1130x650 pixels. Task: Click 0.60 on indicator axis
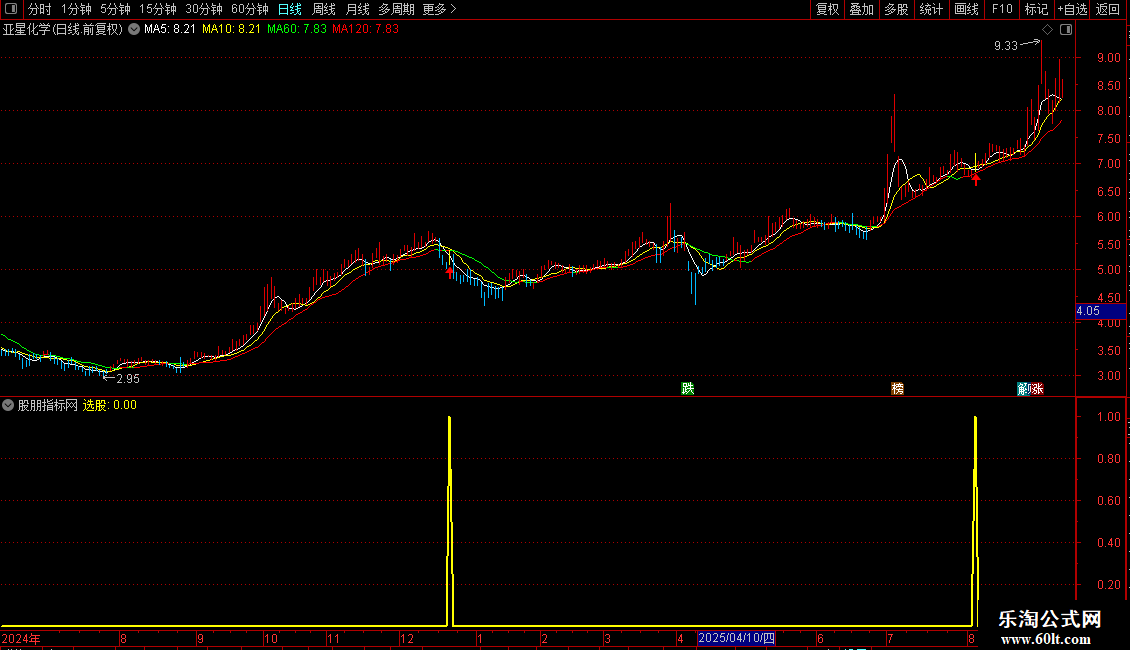point(1108,500)
